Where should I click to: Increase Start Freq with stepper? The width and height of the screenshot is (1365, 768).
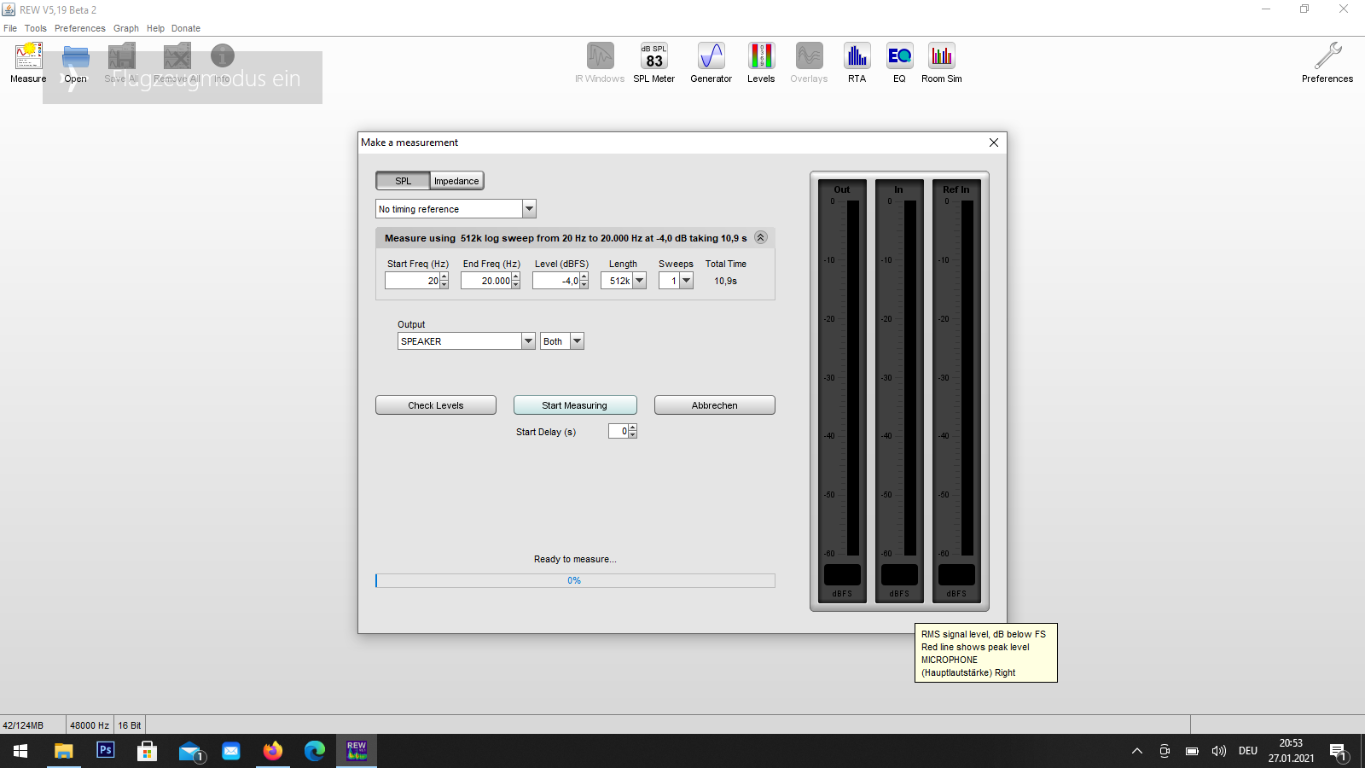click(x=444, y=277)
